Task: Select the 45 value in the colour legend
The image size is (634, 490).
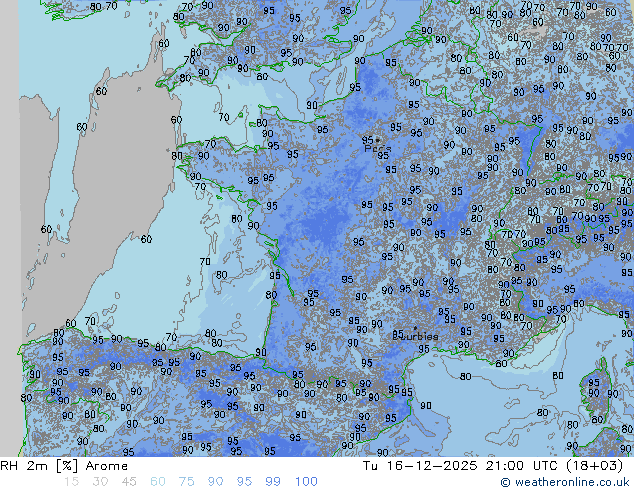Action: click(x=129, y=482)
